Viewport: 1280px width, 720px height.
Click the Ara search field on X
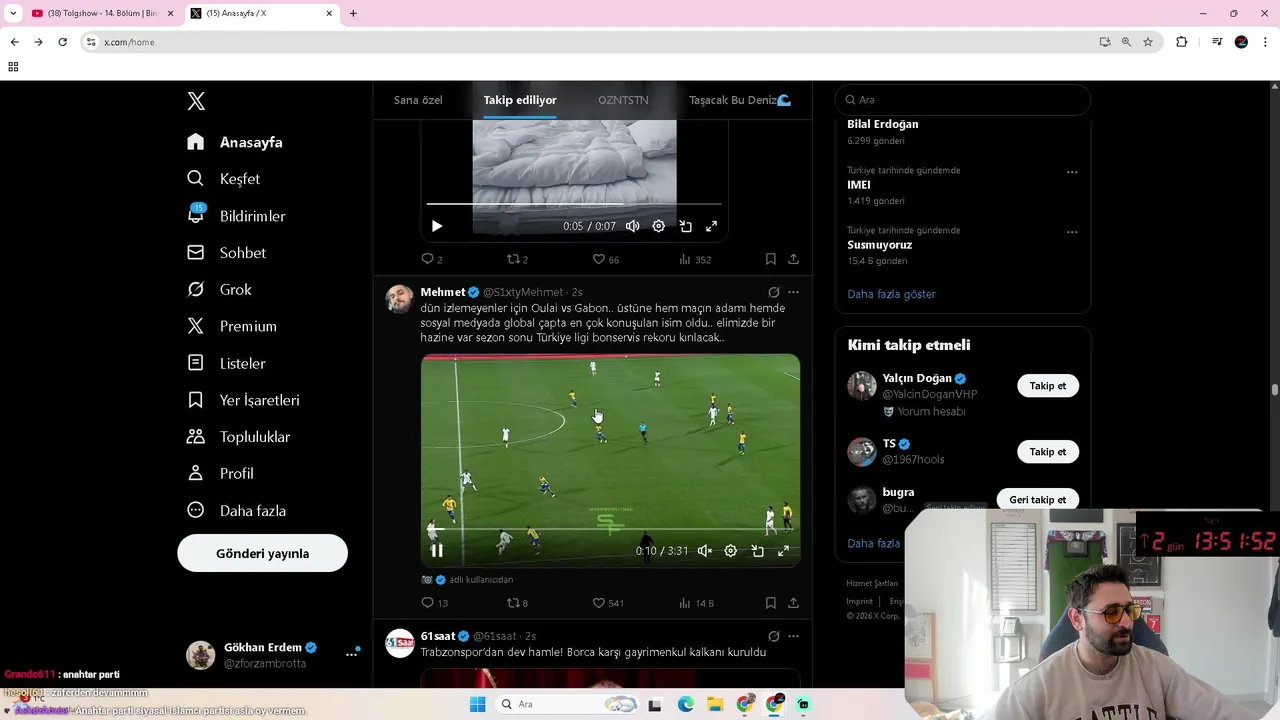[963, 100]
